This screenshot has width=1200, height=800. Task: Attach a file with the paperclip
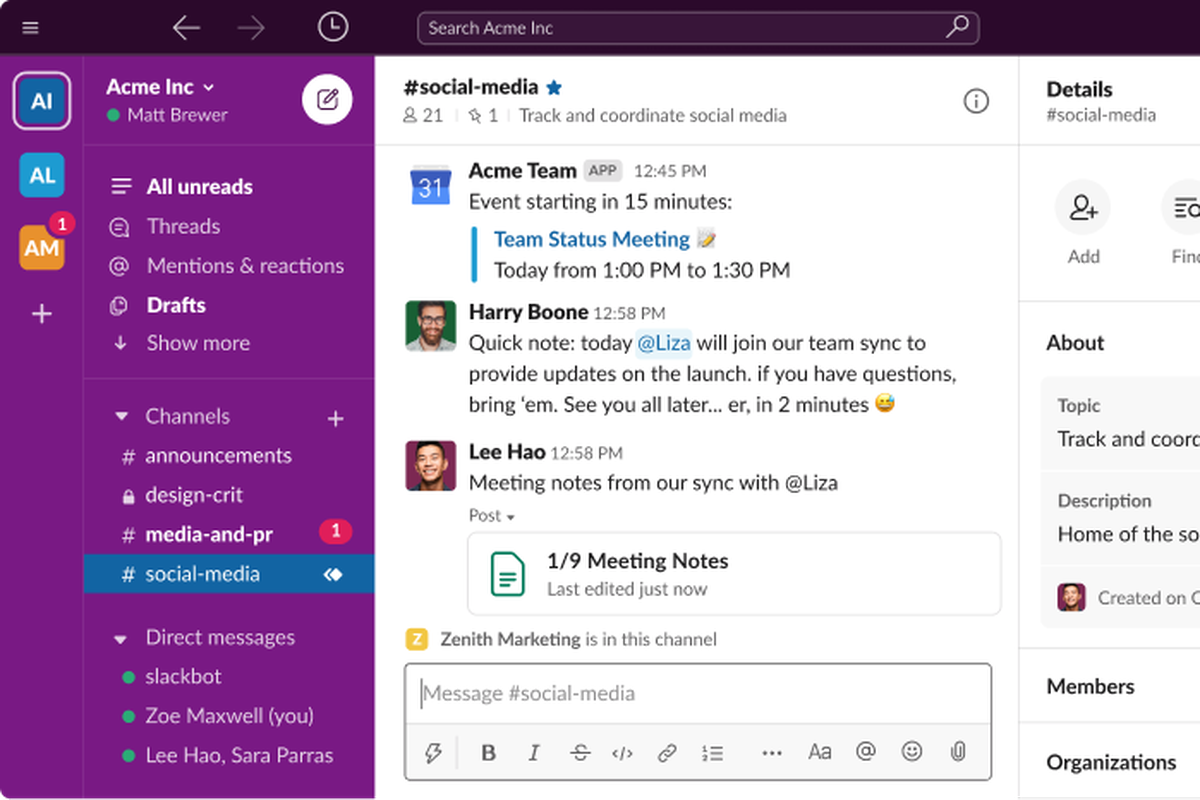[957, 752]
